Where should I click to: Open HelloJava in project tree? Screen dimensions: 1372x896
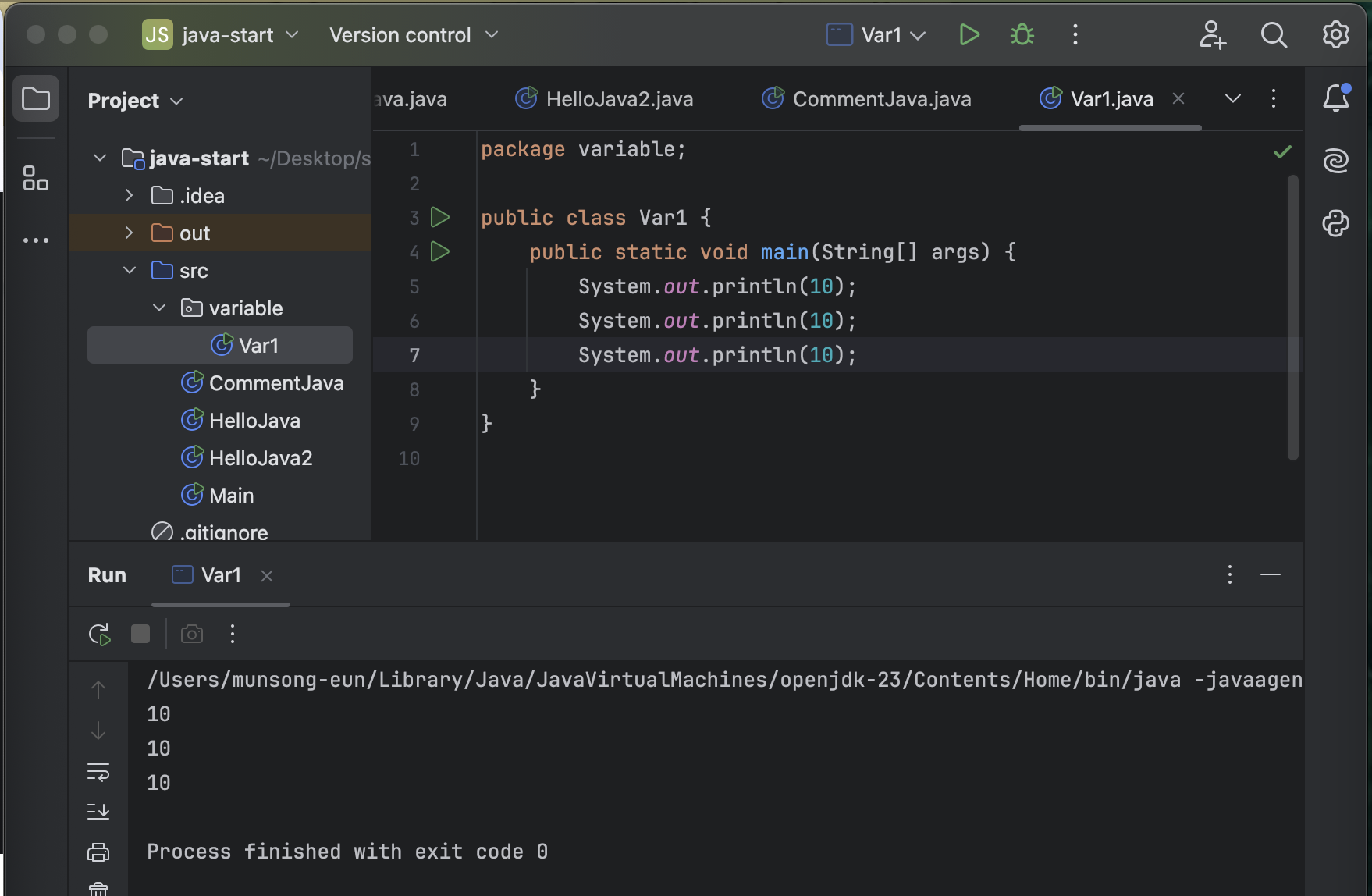pyautogui.click(x=240, y=421)
